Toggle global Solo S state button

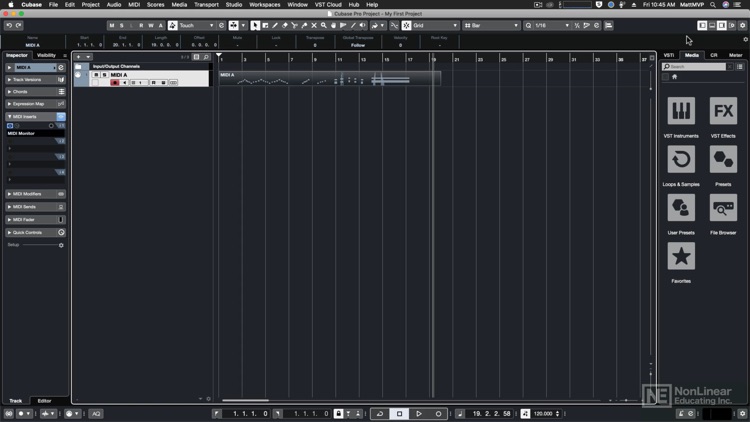tap(121, 25)
